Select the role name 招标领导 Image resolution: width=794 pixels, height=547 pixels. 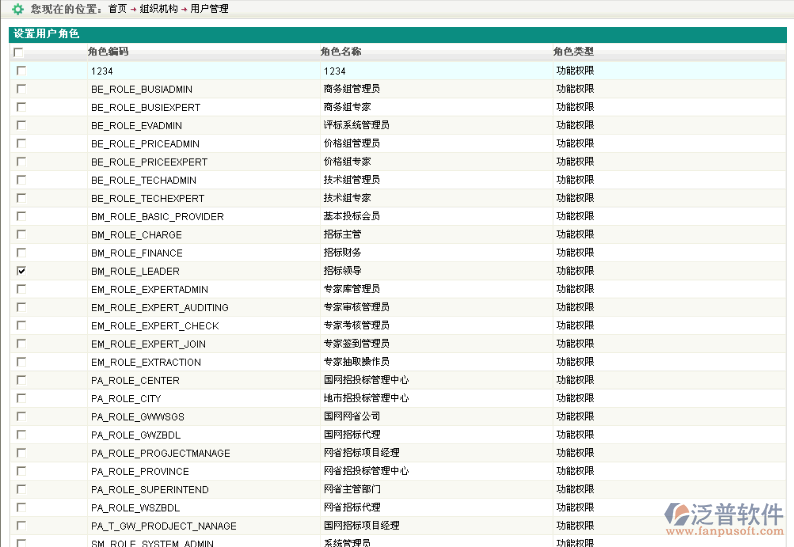(342, 271)
